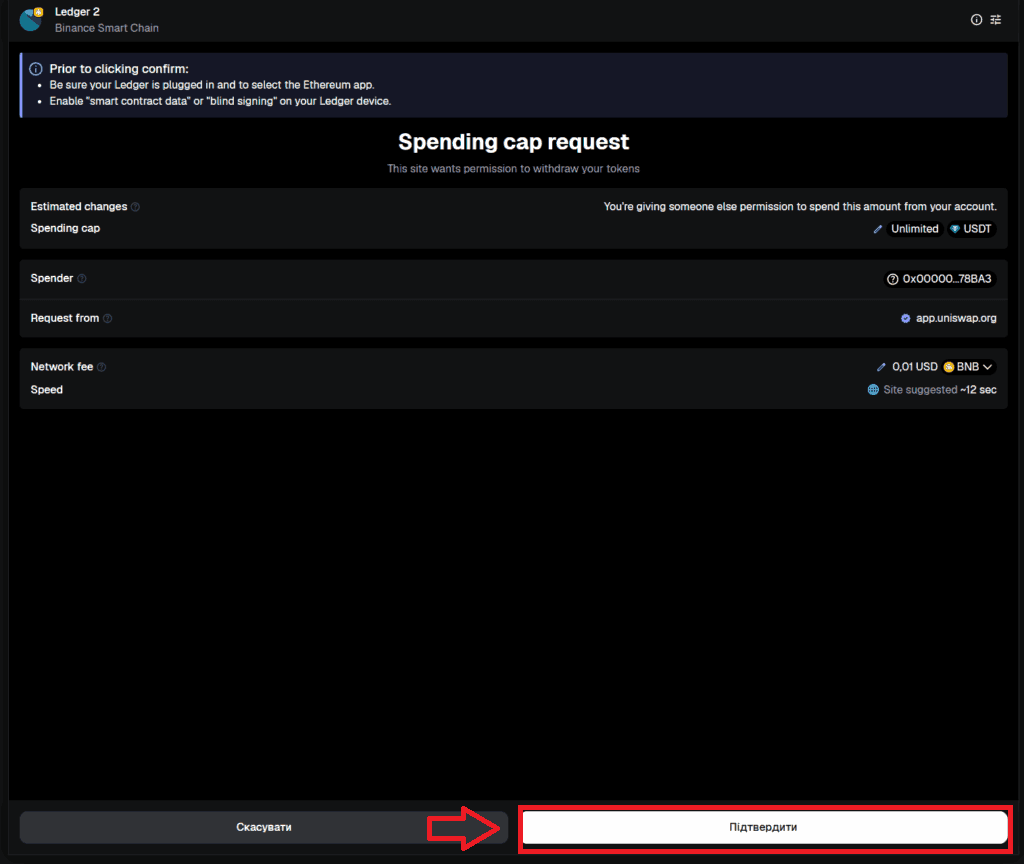This screenshot has height=864, width=1024.
Task: Click the question icon beside spender address
Action: pyautogui.click(x=893, y=280)
